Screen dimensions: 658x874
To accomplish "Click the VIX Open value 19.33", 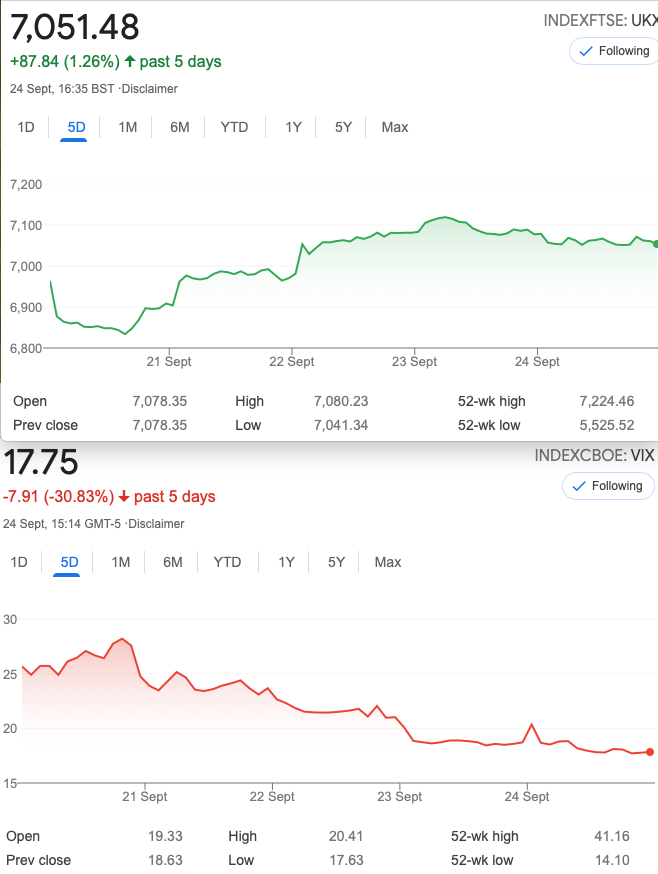I will [165, 836].
